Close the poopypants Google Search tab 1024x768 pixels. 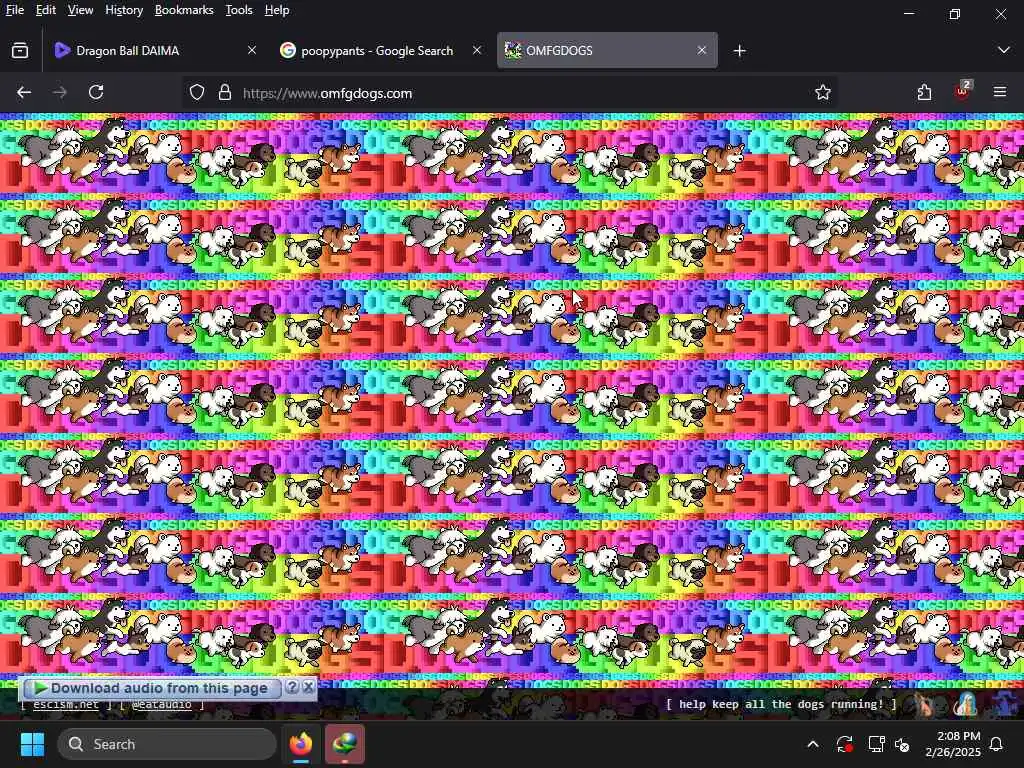pyautogui.click(x=477, y=50)
